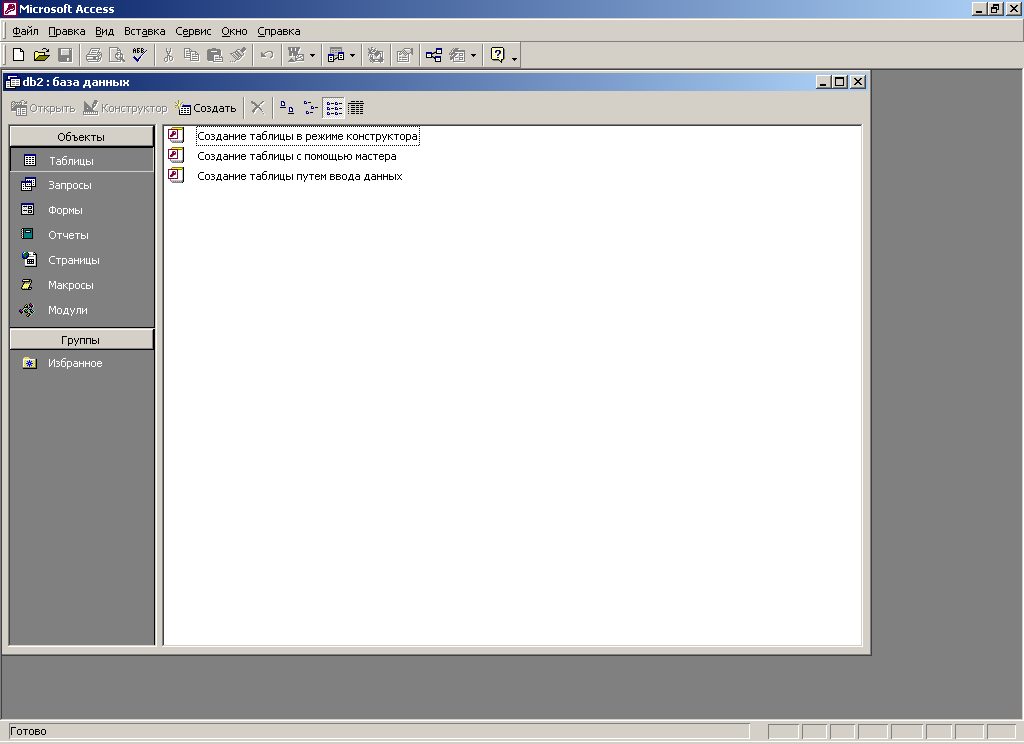The image size is (1024, 744).
Task: Select 'Создание таблицы в режиме конструктора'
Action: click(x=308, y=137)
